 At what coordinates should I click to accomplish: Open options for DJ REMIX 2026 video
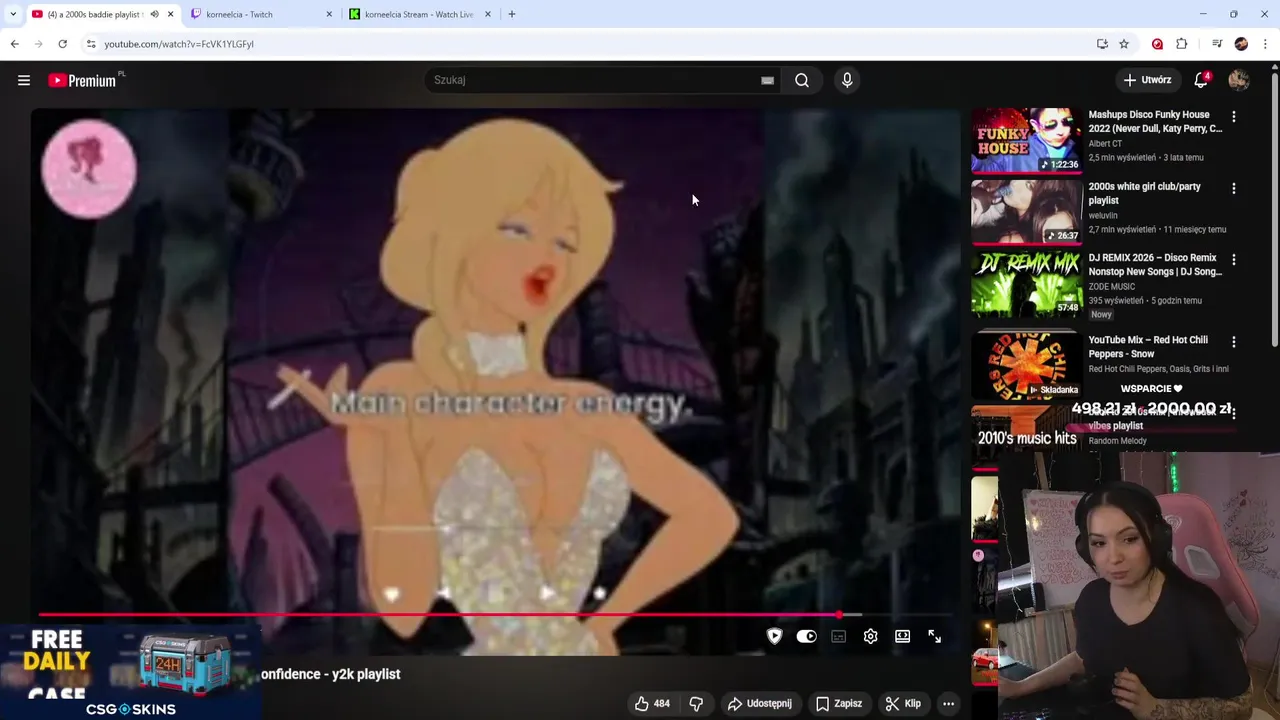pos(1233,260)
